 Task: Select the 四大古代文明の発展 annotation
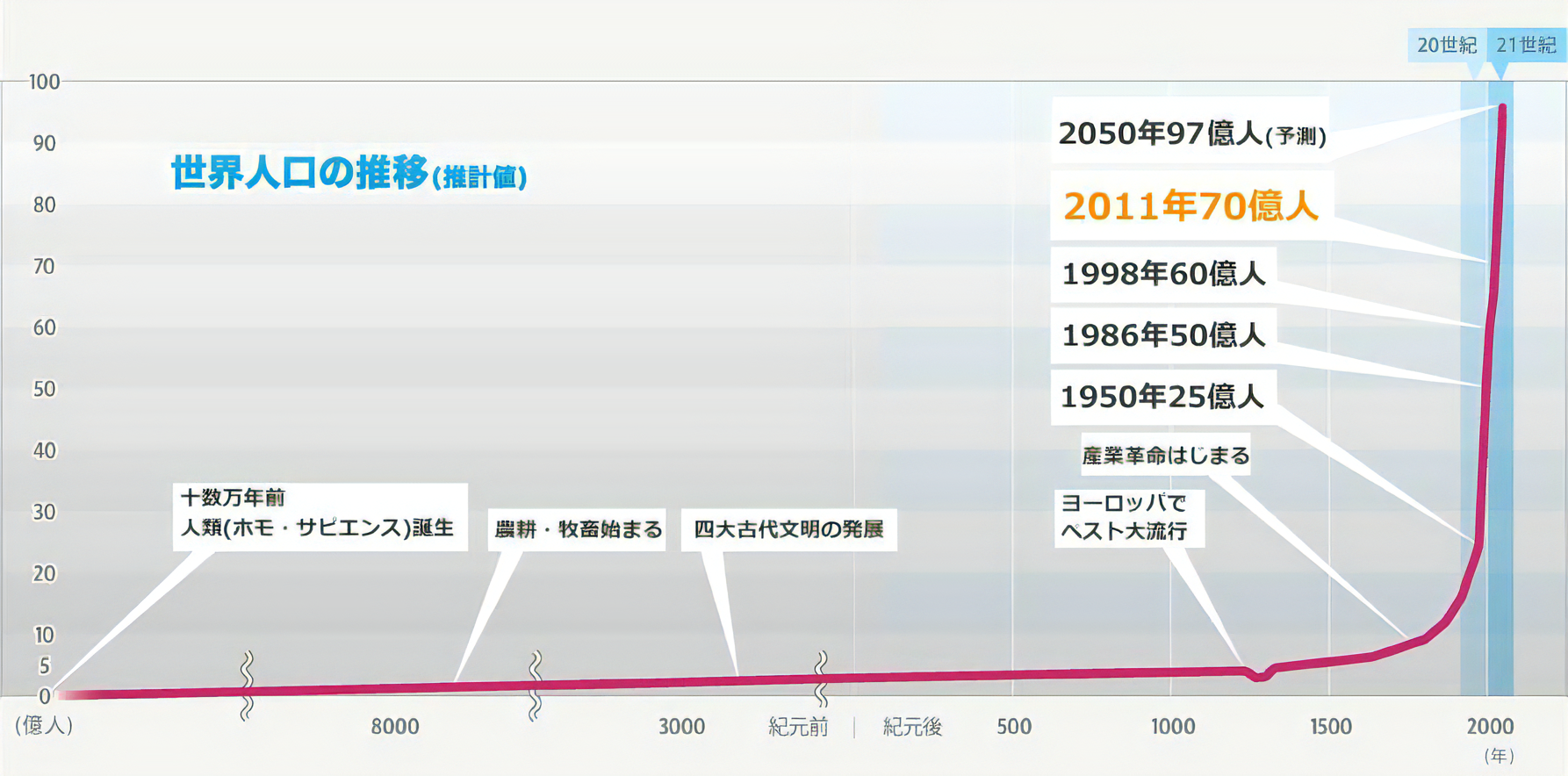788,529
